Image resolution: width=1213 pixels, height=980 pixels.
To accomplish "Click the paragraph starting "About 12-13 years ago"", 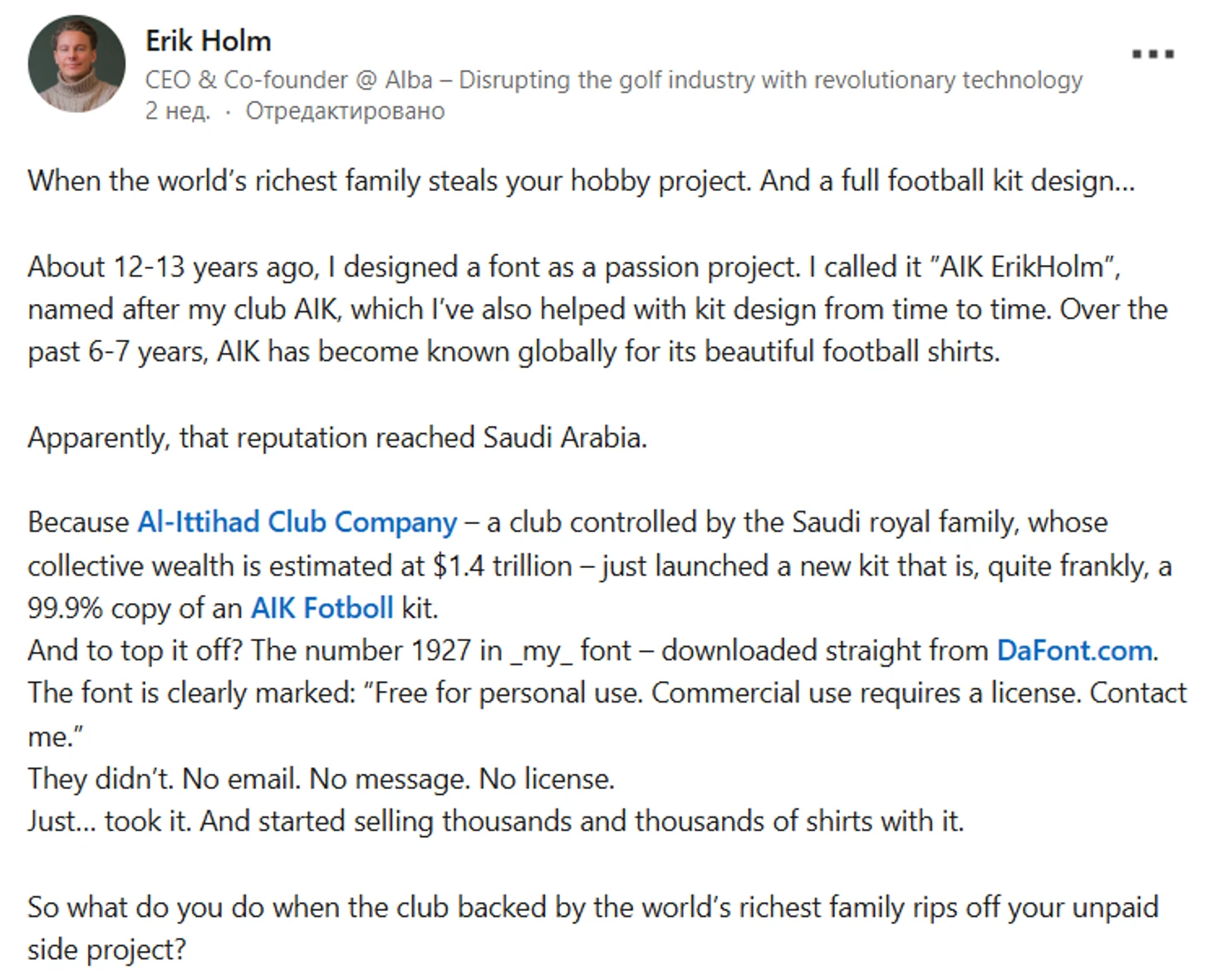I will (598, 309).
